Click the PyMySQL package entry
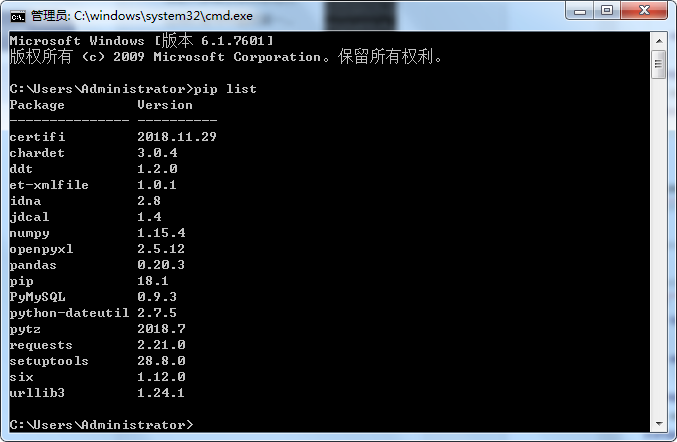677x442 pixels. [x=37, y=297]
